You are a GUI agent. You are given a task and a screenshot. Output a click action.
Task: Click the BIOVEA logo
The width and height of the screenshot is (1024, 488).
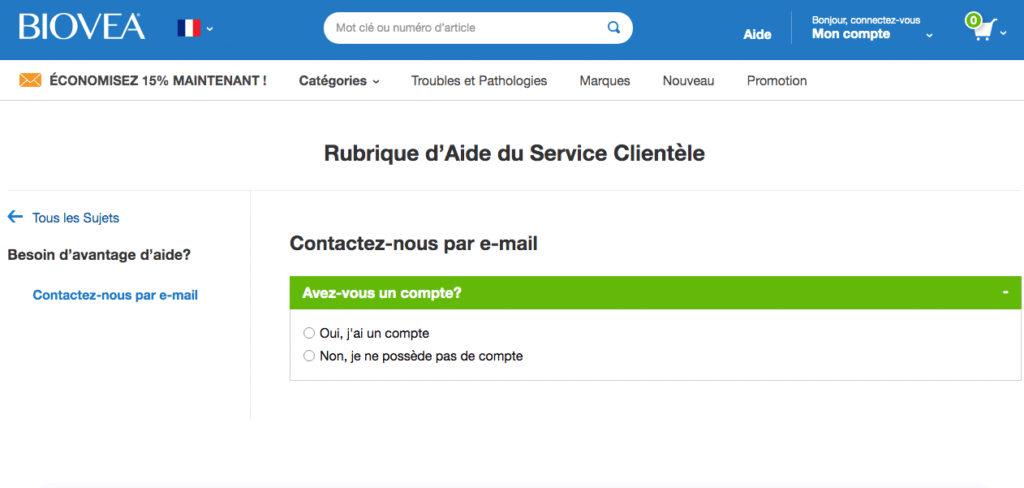(82, 27)
